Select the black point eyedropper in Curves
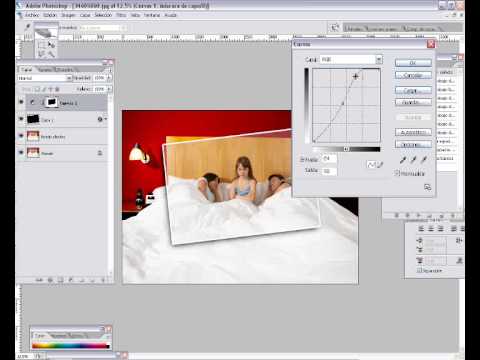The width and height of the screenshot is (480, 360). [403, 160]
